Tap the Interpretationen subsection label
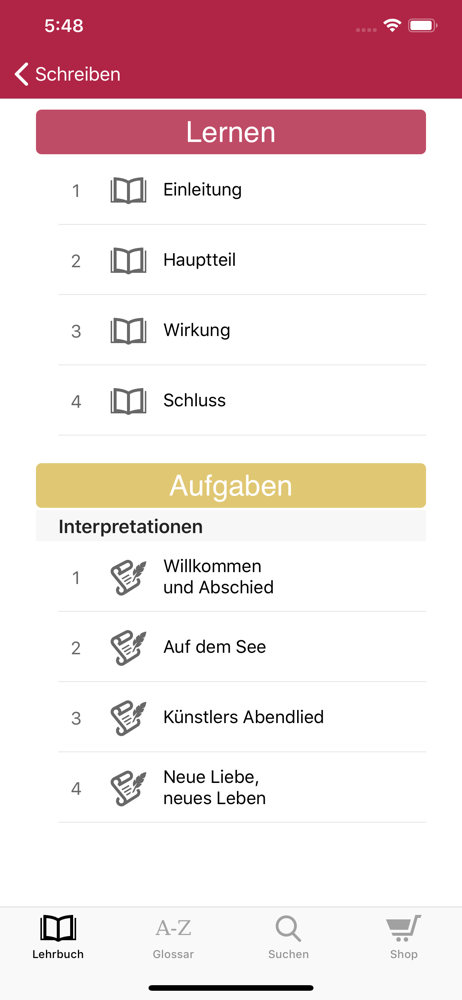Viewport: 462px width, 1000px height. [131, 527]
